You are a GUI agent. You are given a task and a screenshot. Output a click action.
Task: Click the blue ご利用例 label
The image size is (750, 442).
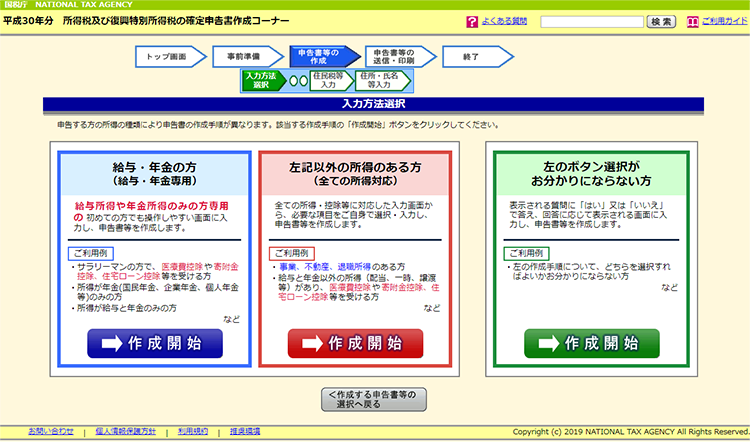click(91, 253)
